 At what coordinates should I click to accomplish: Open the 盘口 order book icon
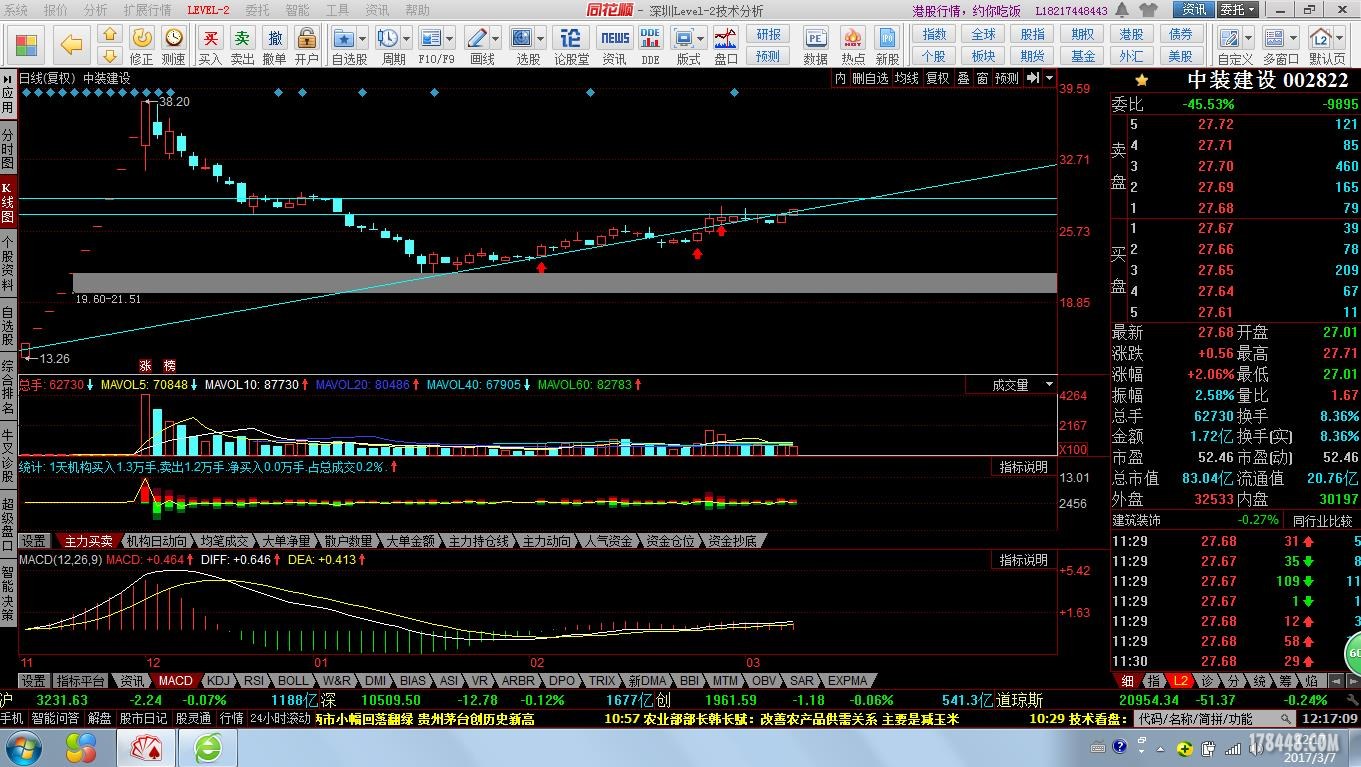click(726, 45)
